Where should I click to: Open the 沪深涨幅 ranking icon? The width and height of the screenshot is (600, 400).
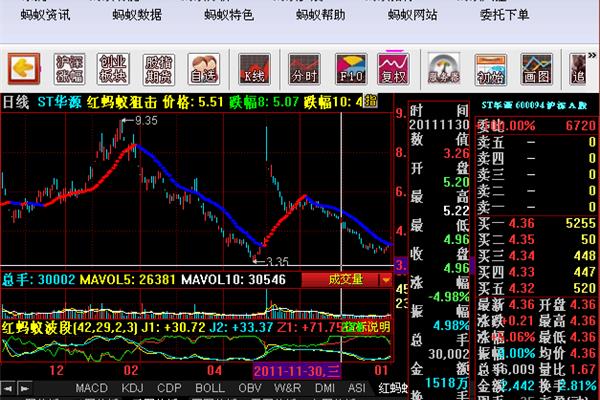69,69
